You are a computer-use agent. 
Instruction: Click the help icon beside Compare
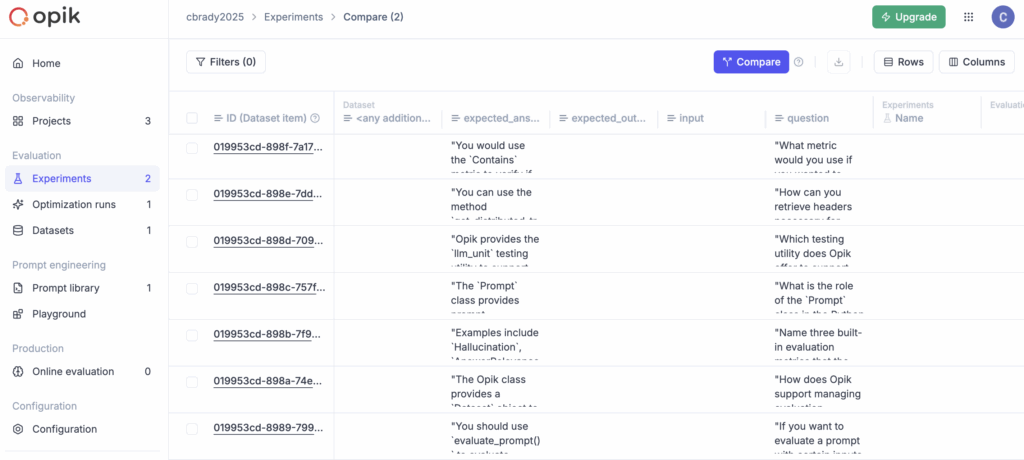click(798, 62)
